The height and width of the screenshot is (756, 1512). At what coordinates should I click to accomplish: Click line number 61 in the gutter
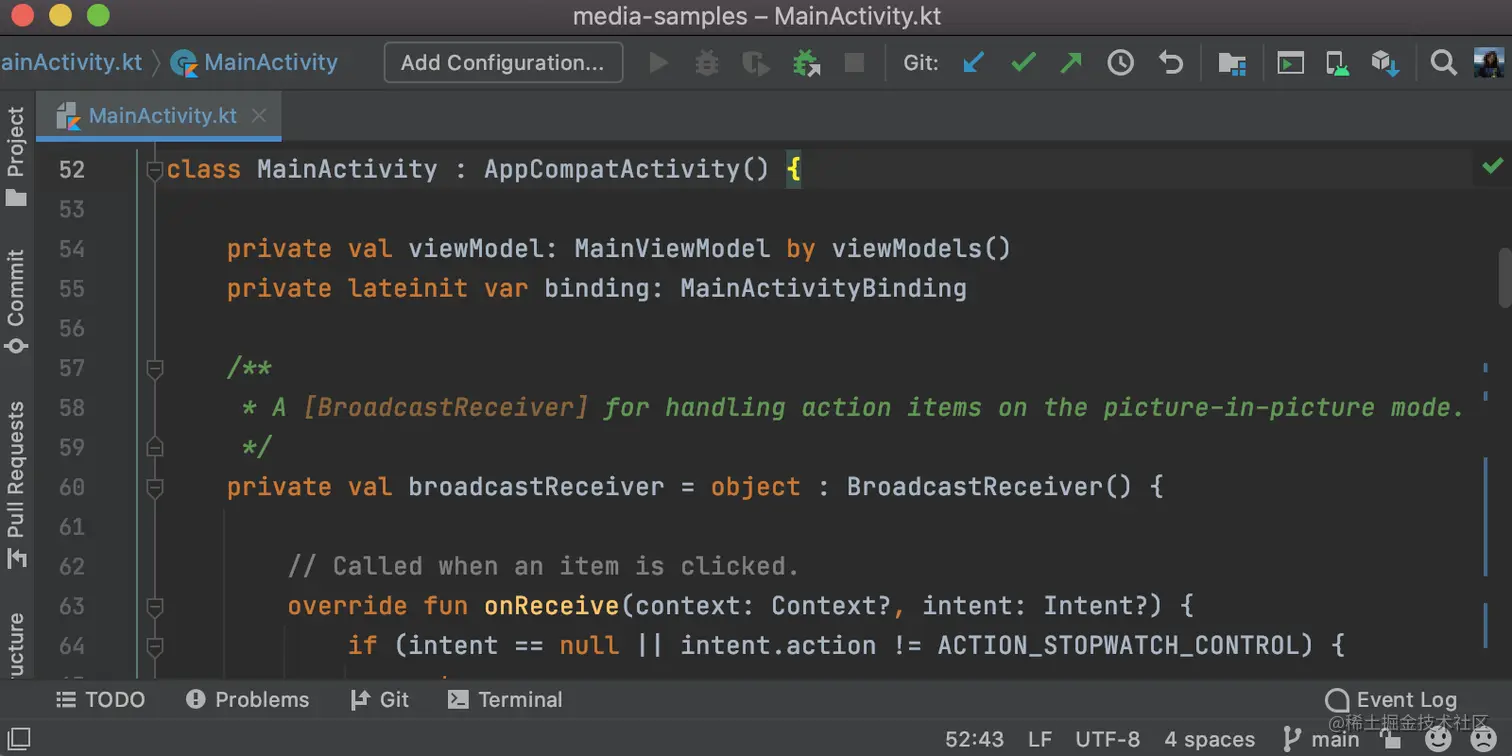72,526
